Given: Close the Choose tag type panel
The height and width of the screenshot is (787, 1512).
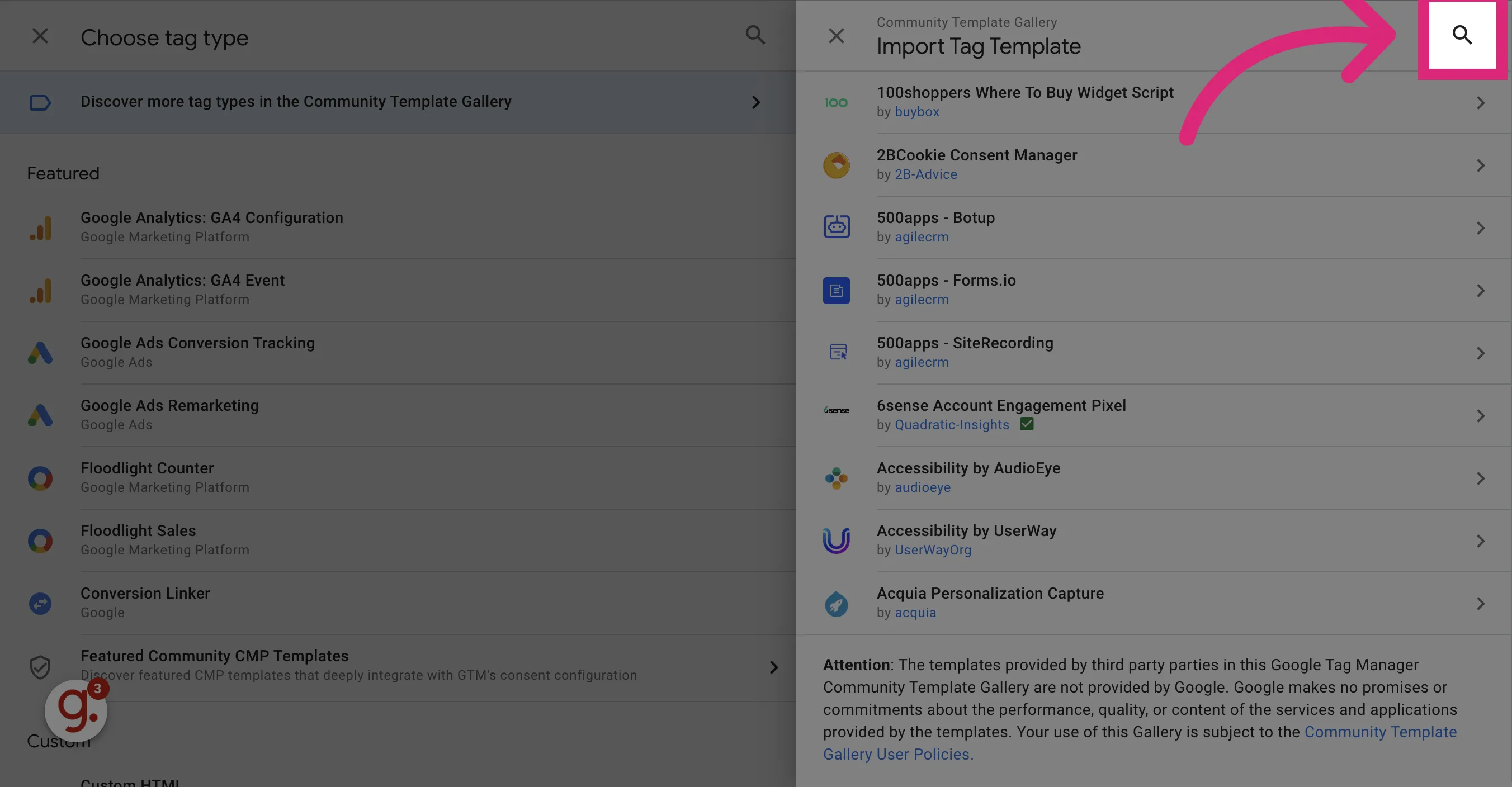Looking at the screenshot, I should pyautogui.click(x=40, y=36).
